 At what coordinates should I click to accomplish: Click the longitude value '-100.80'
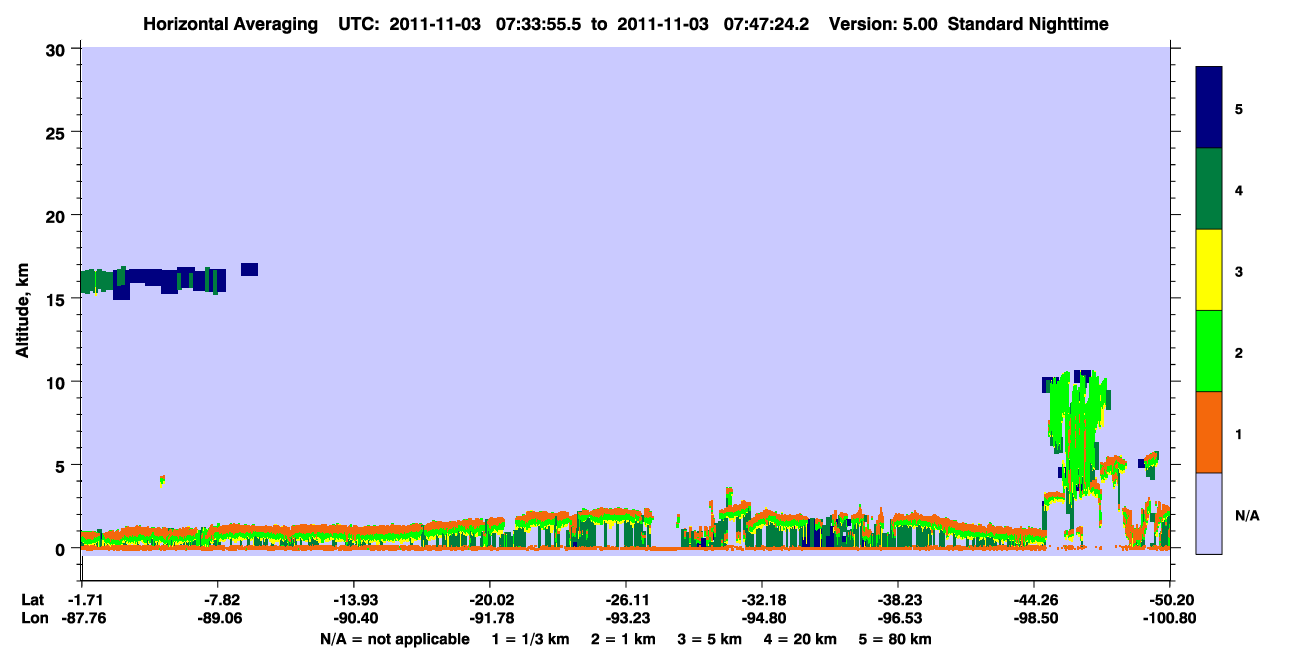pyautogui.click(x=1170, y=618)
